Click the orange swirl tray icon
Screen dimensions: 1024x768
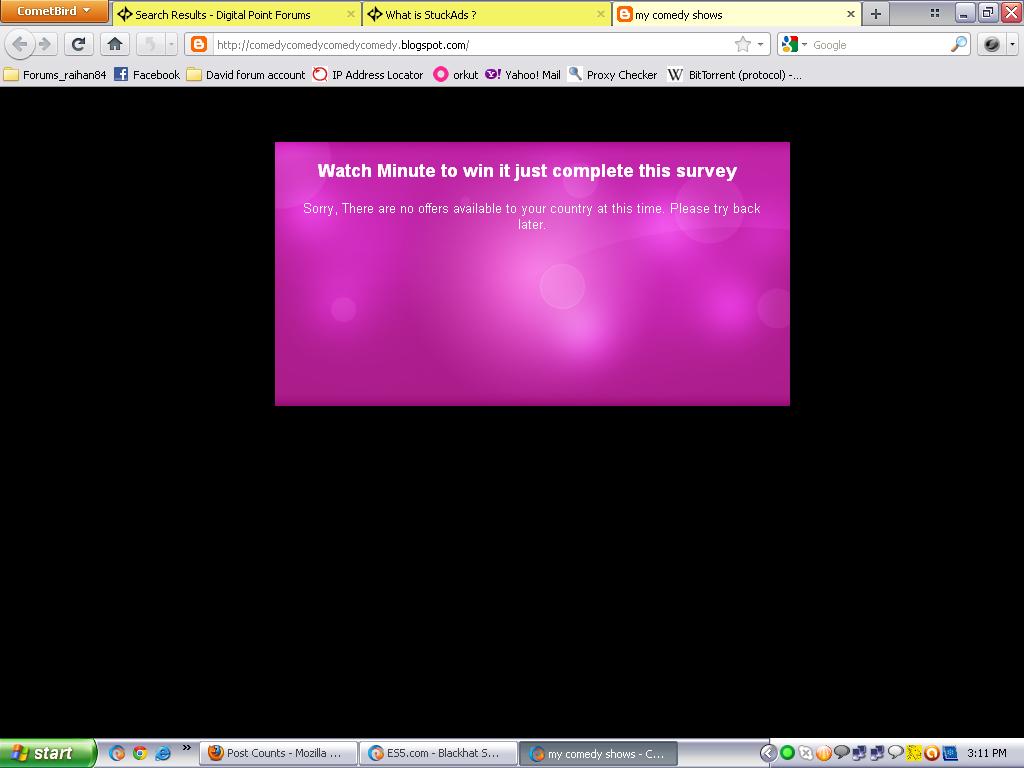click(x=931, y=753)
